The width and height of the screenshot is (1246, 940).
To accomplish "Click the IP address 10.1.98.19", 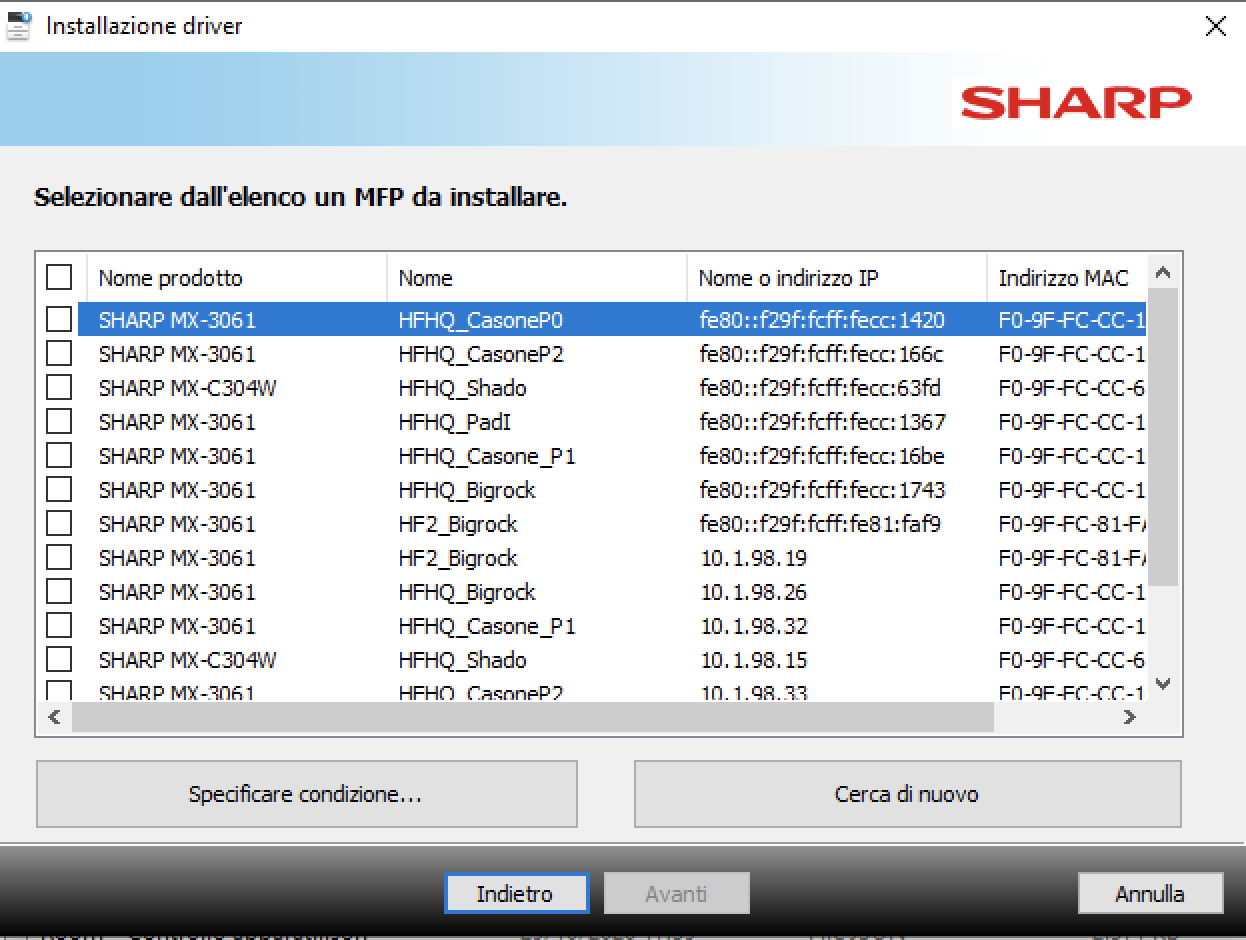I will [x=753, y=558].
